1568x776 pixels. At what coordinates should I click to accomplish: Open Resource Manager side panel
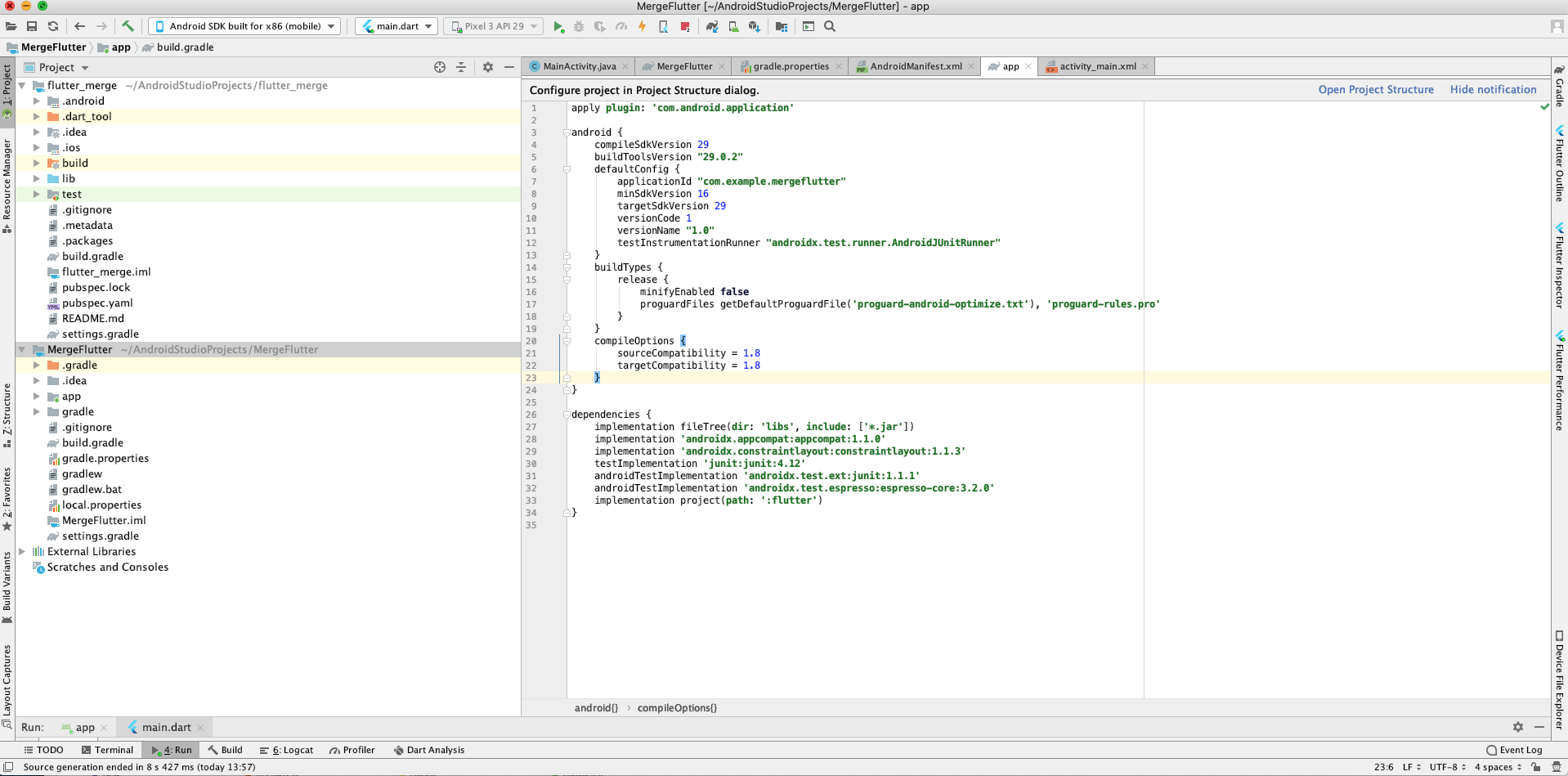pyautogui.click(x=7, y=186)
